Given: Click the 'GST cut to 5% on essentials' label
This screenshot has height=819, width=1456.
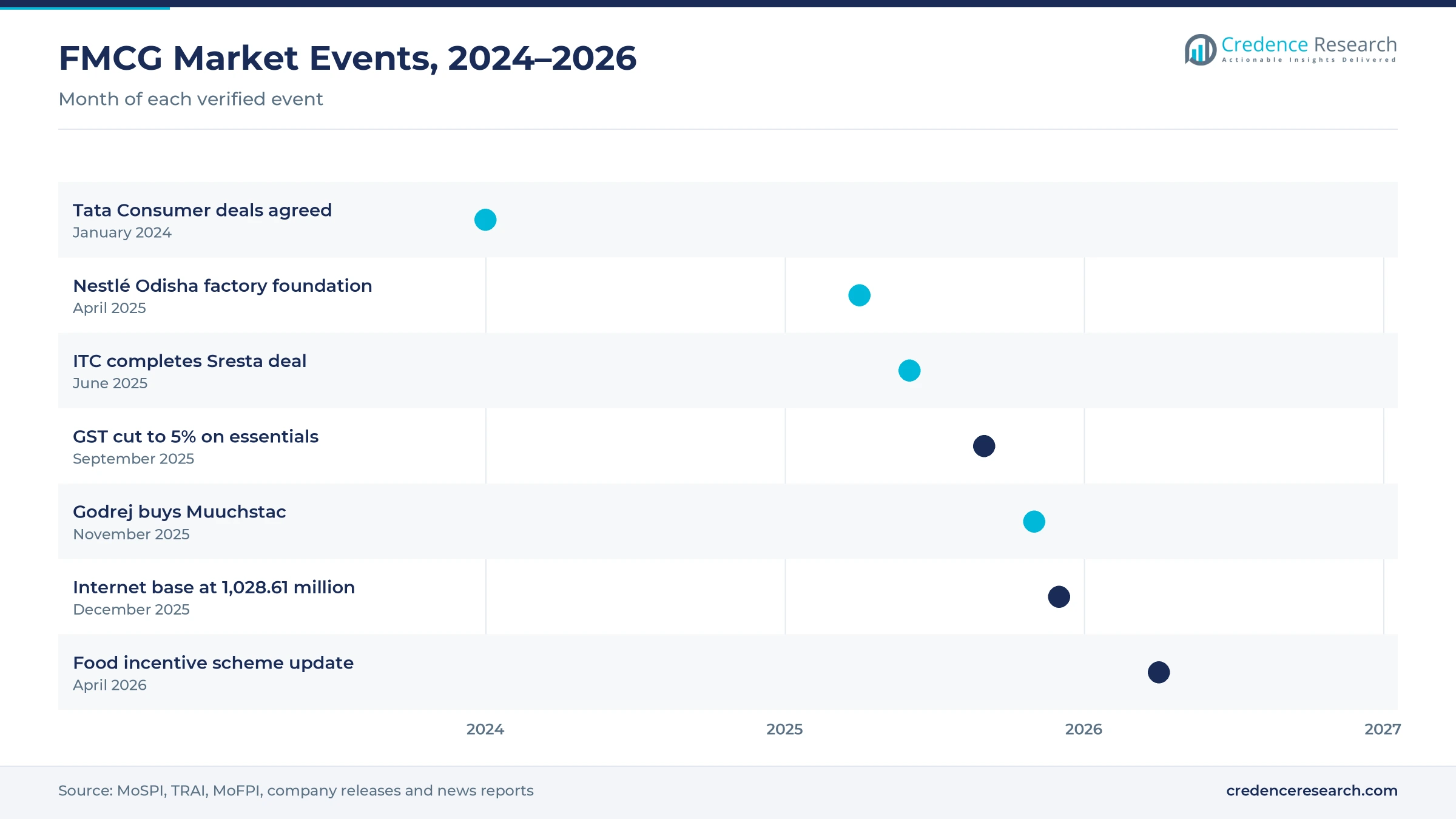Looking at the screenshot, I should coord(195,436).
